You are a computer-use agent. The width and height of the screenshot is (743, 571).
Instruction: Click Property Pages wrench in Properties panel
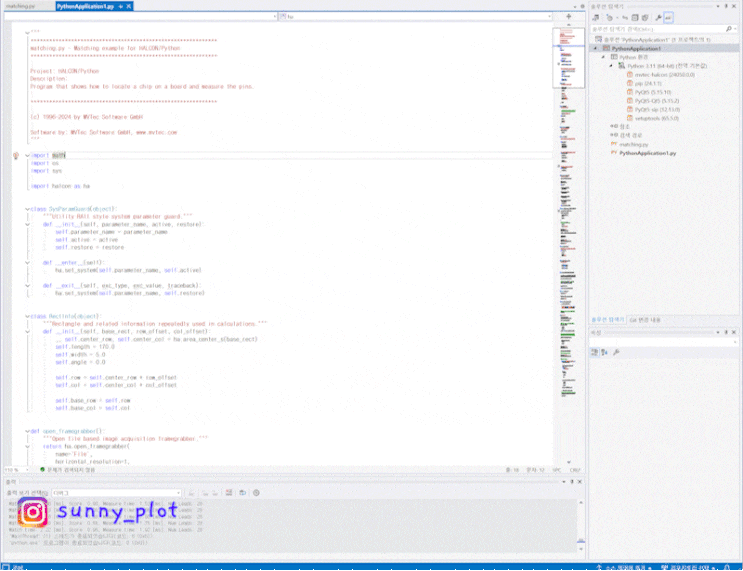[617, 352]
